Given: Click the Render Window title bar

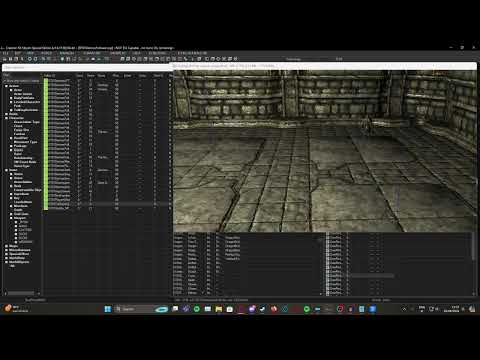Looking at the screenshot, I should [323, 66].
